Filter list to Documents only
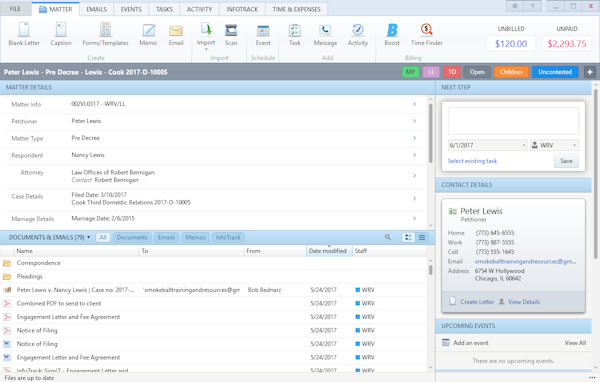 (132, 237)
